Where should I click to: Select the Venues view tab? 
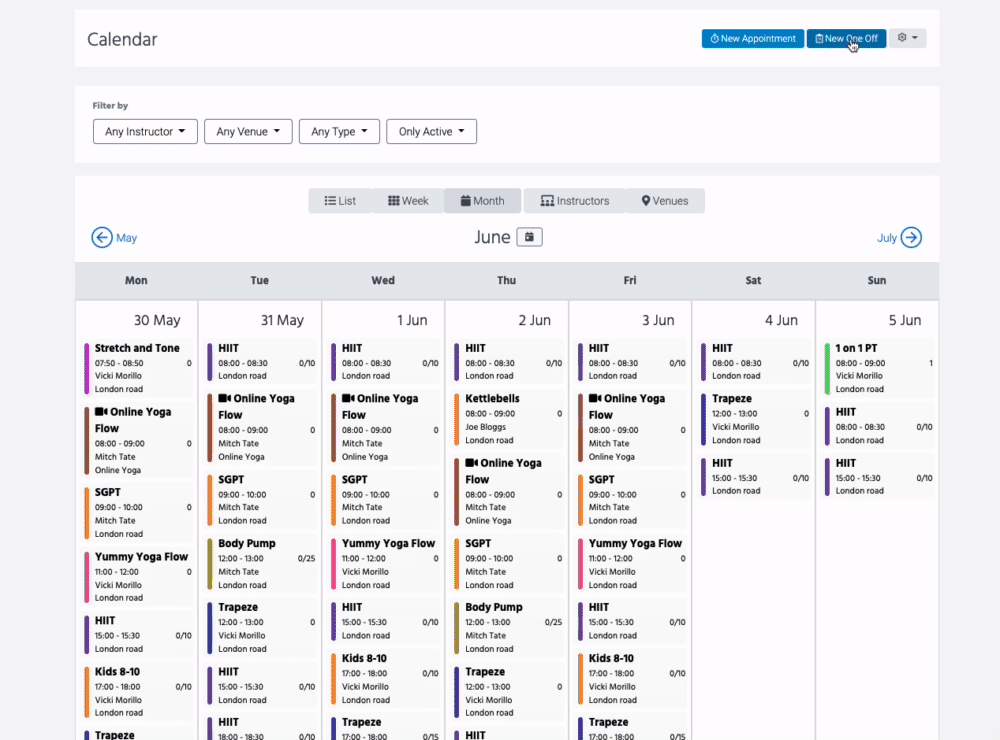point(665,201)
